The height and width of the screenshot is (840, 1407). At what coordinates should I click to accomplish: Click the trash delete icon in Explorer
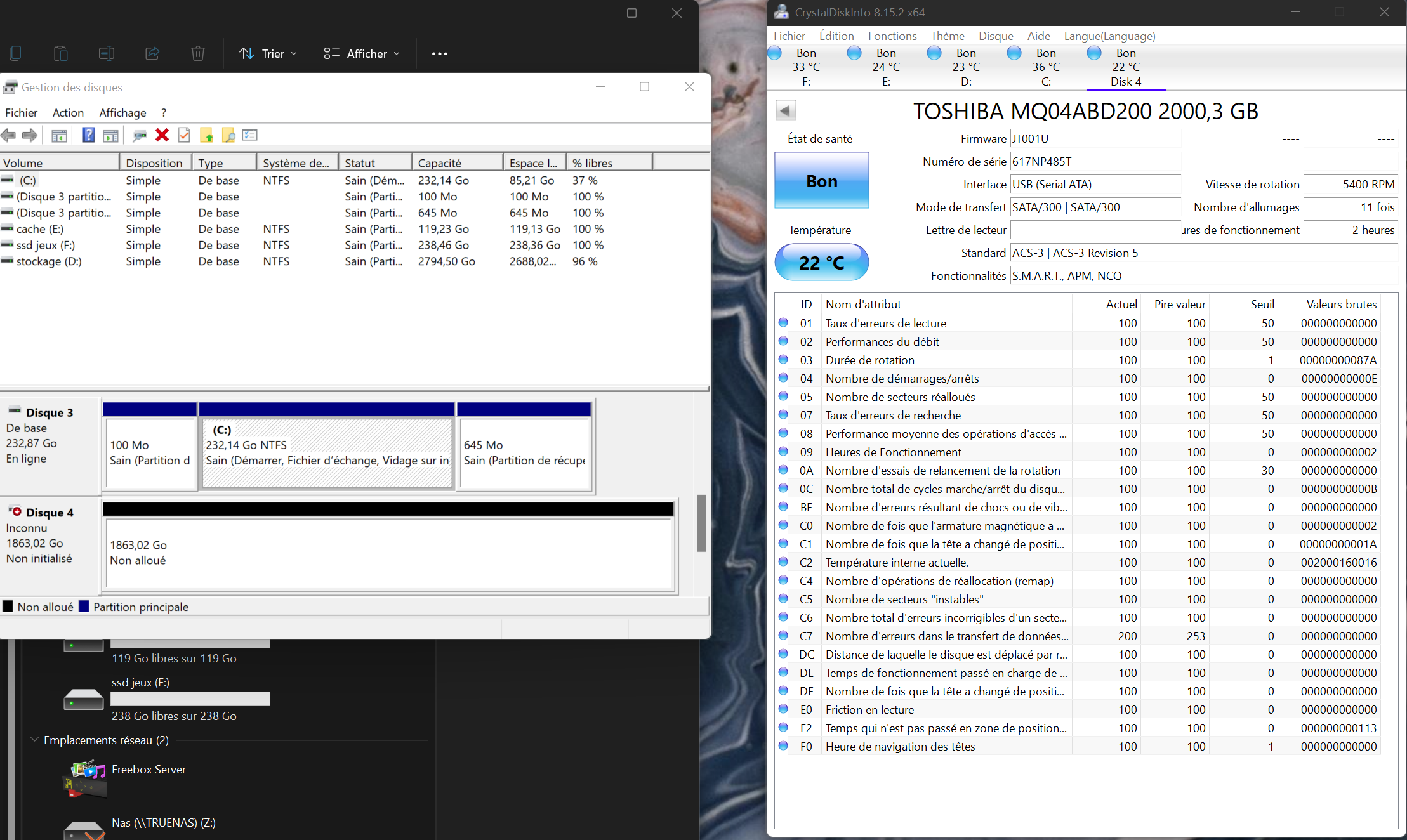click(197, 54)
